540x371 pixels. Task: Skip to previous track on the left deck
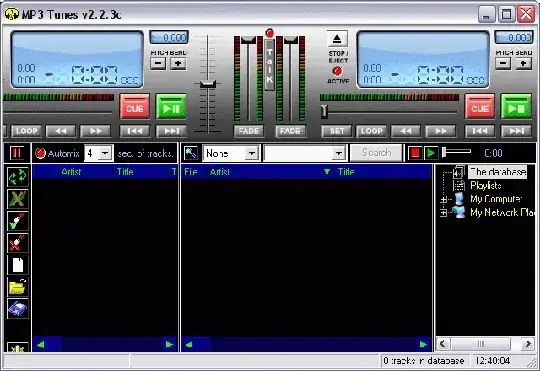[x=135, y=131]
